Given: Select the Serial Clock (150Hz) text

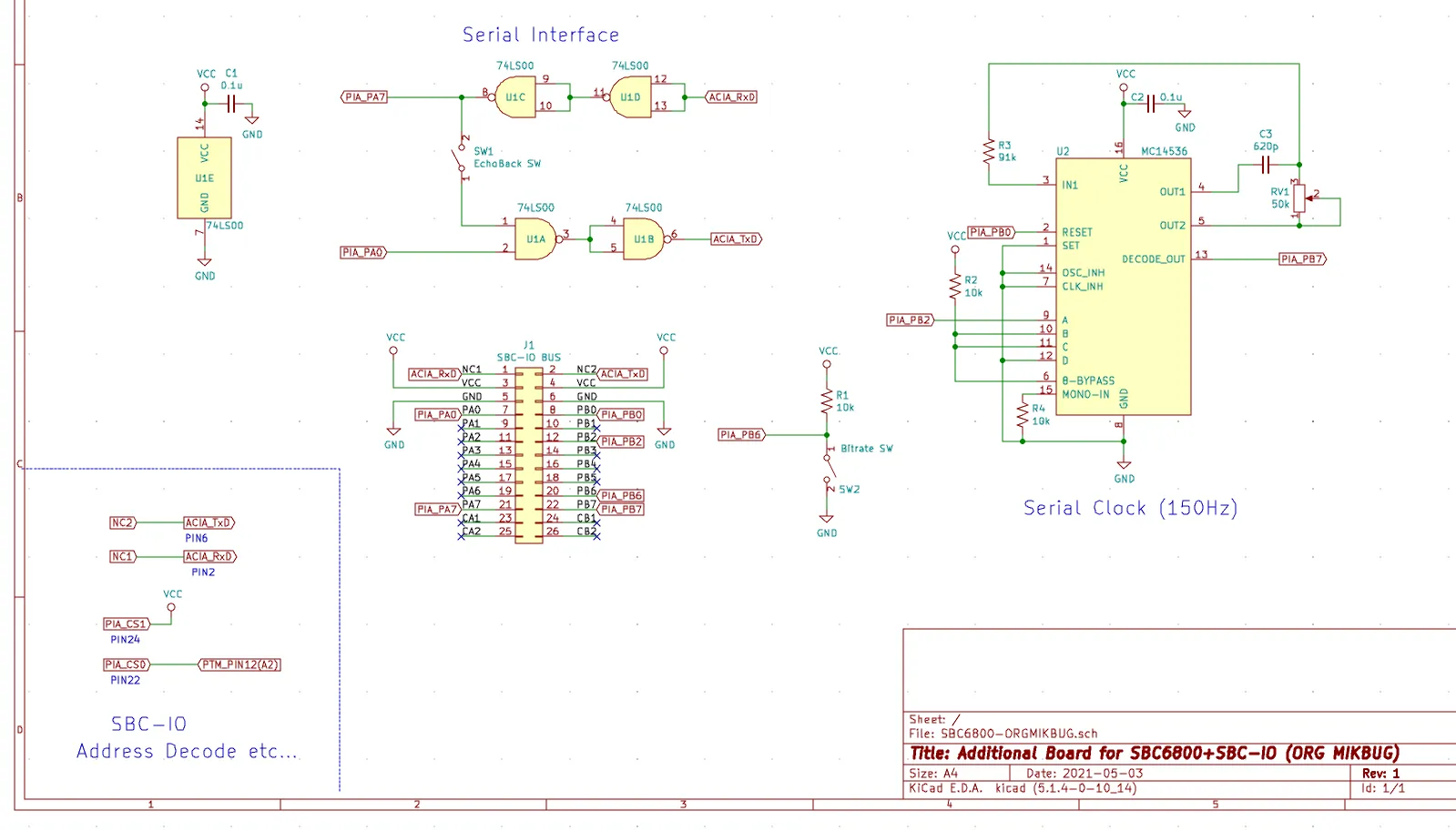Looking at the screenshot, I should (1130, 508).
